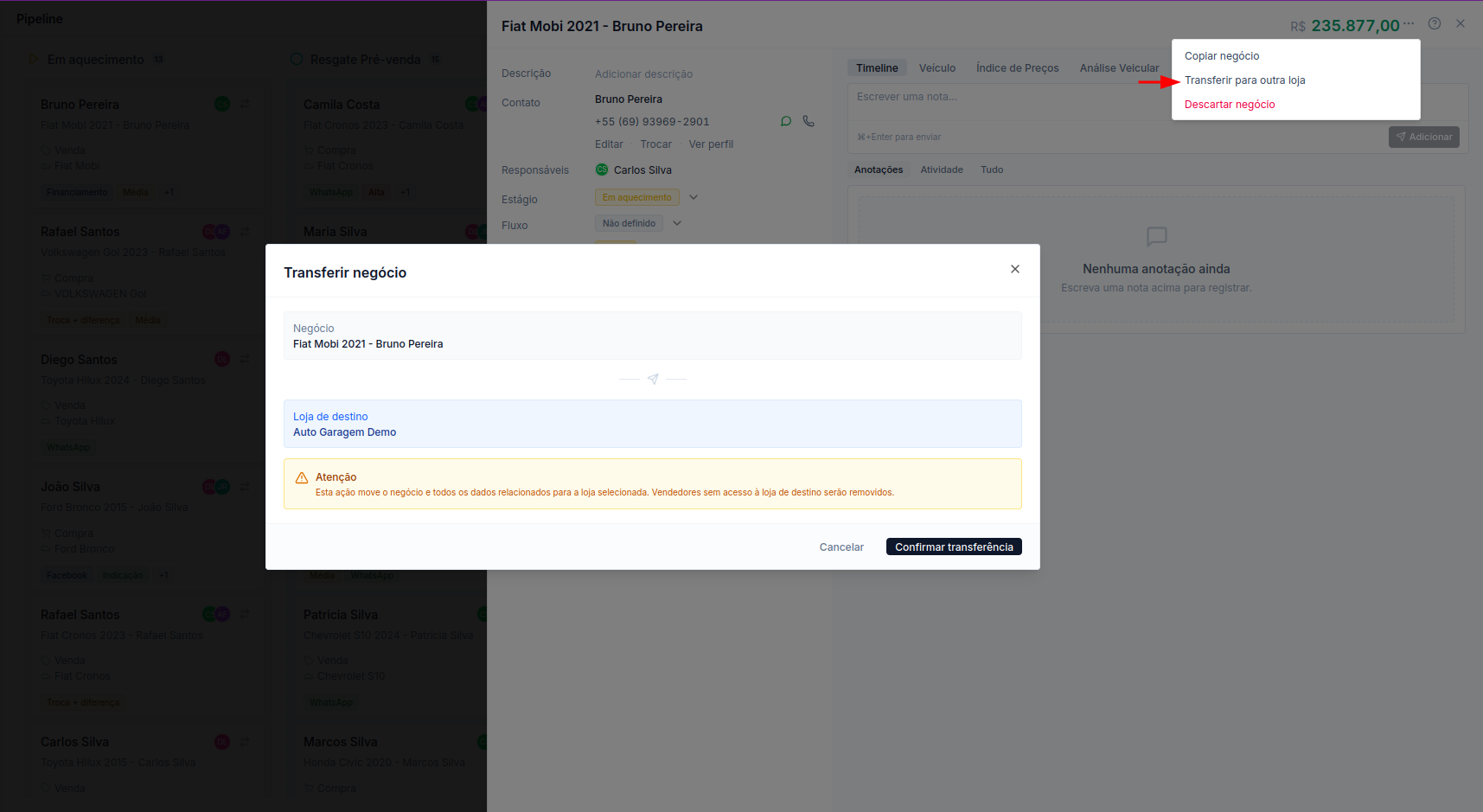Click the Resgate Pré-venda column header
The width and height of the screenshot is (1483, 812).
(366, 60)
